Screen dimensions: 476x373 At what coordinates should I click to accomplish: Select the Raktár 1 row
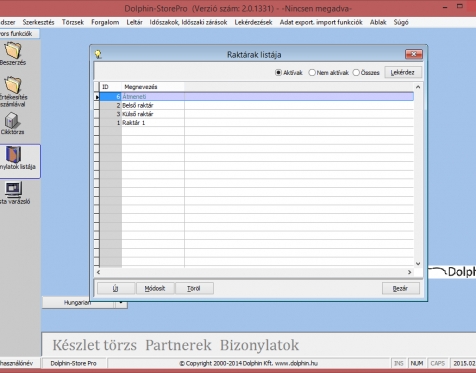(257, 123)
